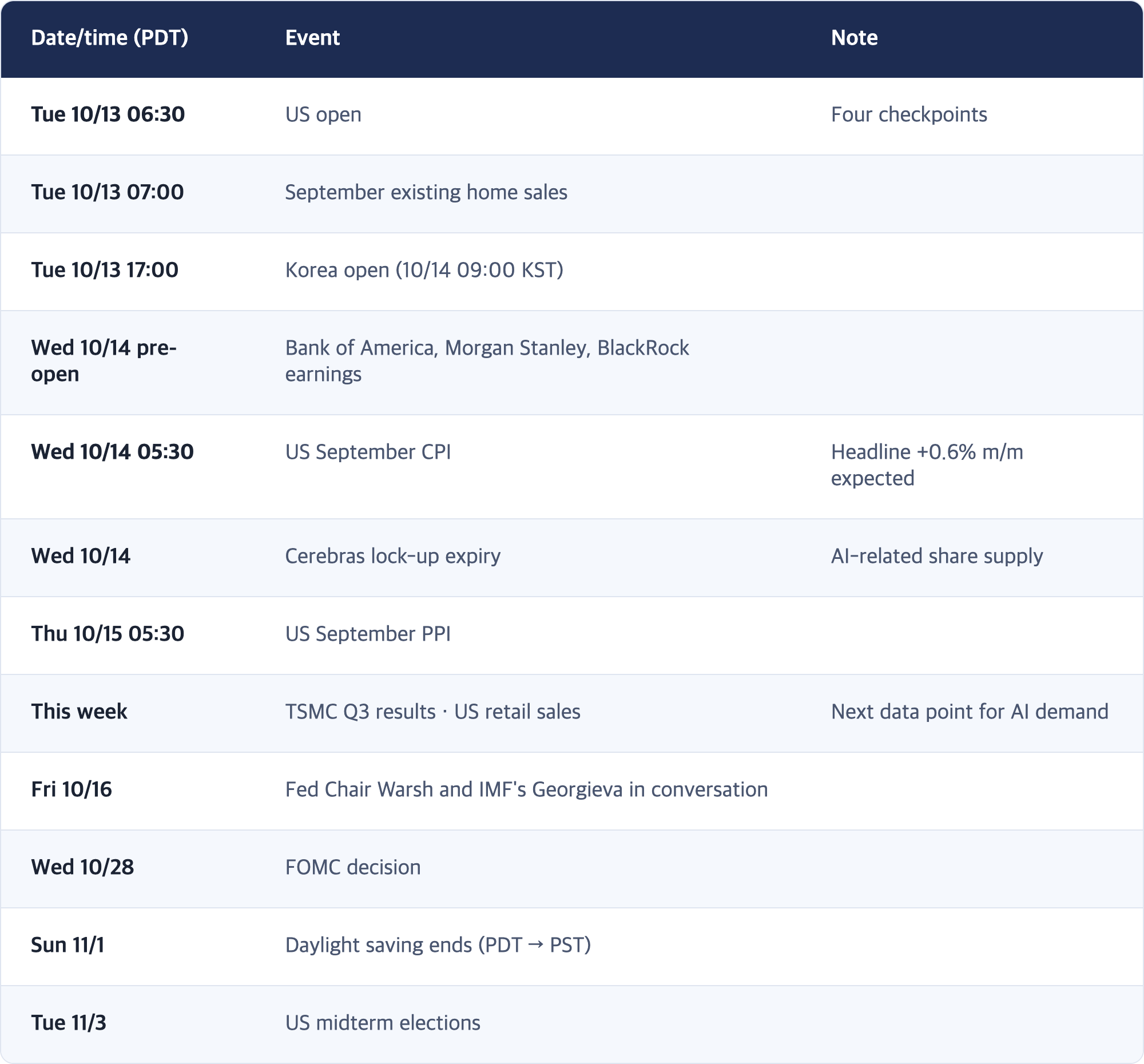Click the US open event cell

323,115
